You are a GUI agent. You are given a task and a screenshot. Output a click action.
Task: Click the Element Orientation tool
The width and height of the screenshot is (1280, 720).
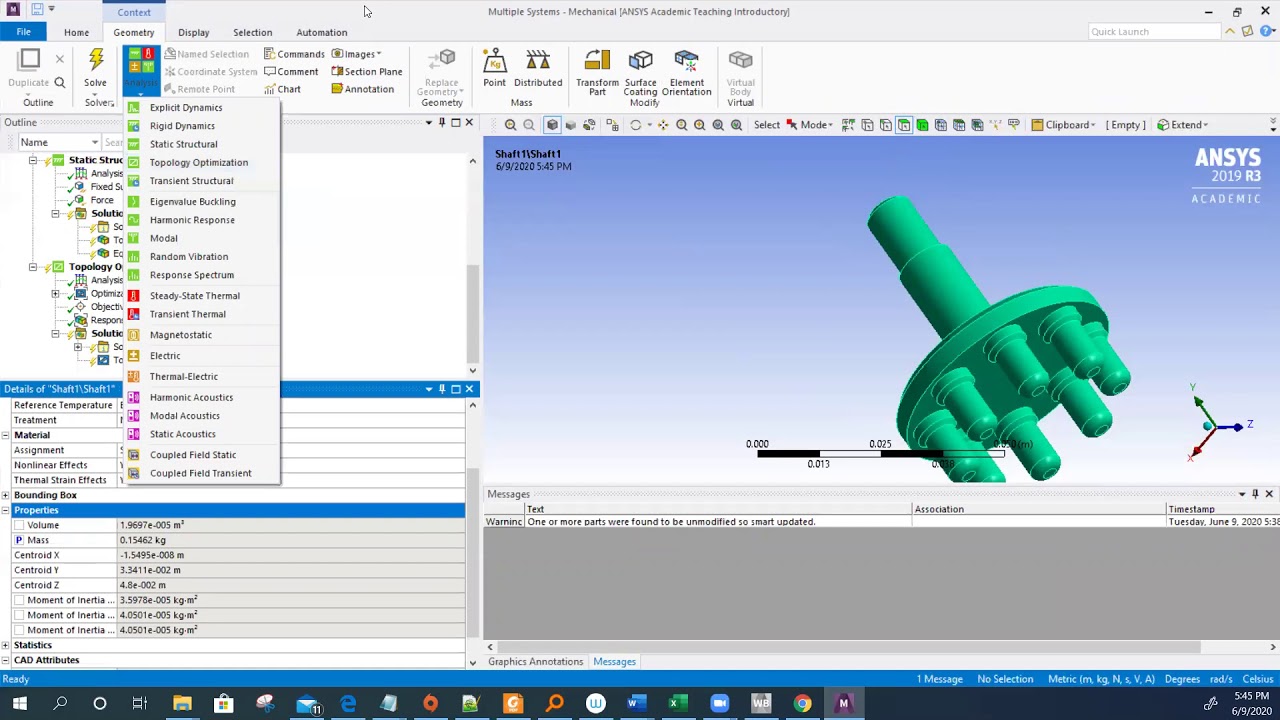point(686,73)
